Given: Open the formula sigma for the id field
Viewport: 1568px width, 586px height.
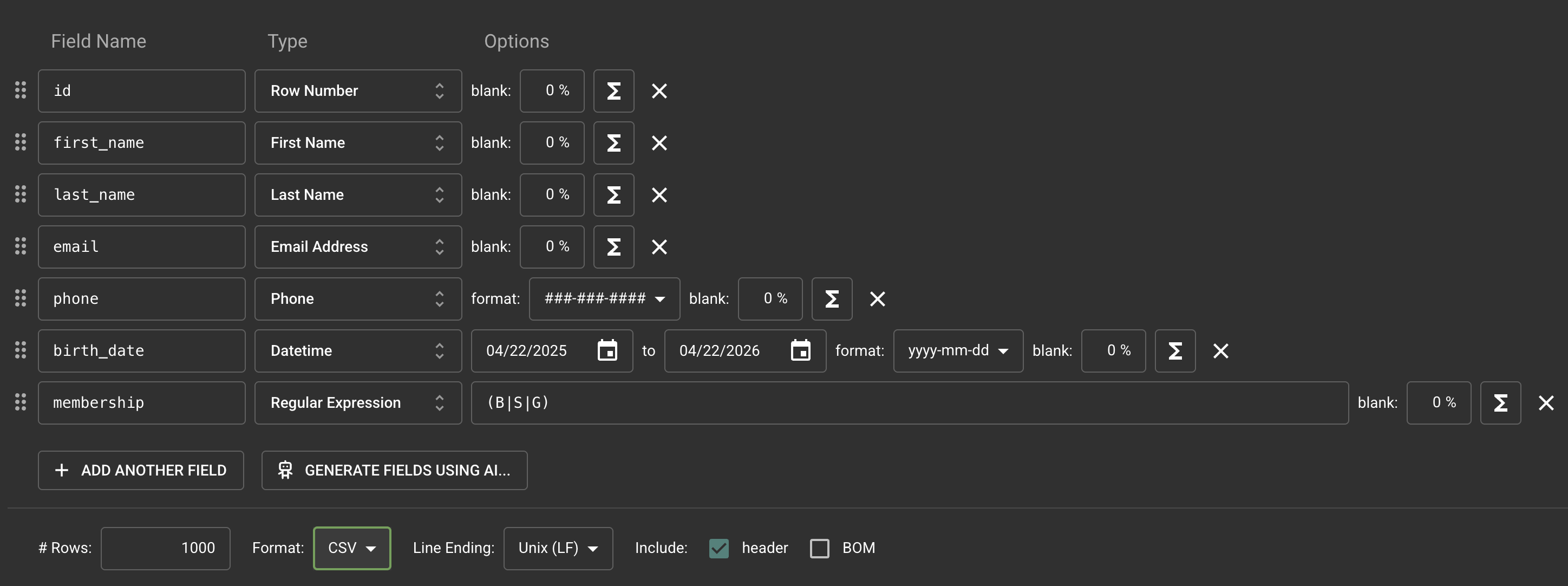Looking at the screenshot, I should coord(613,91).
